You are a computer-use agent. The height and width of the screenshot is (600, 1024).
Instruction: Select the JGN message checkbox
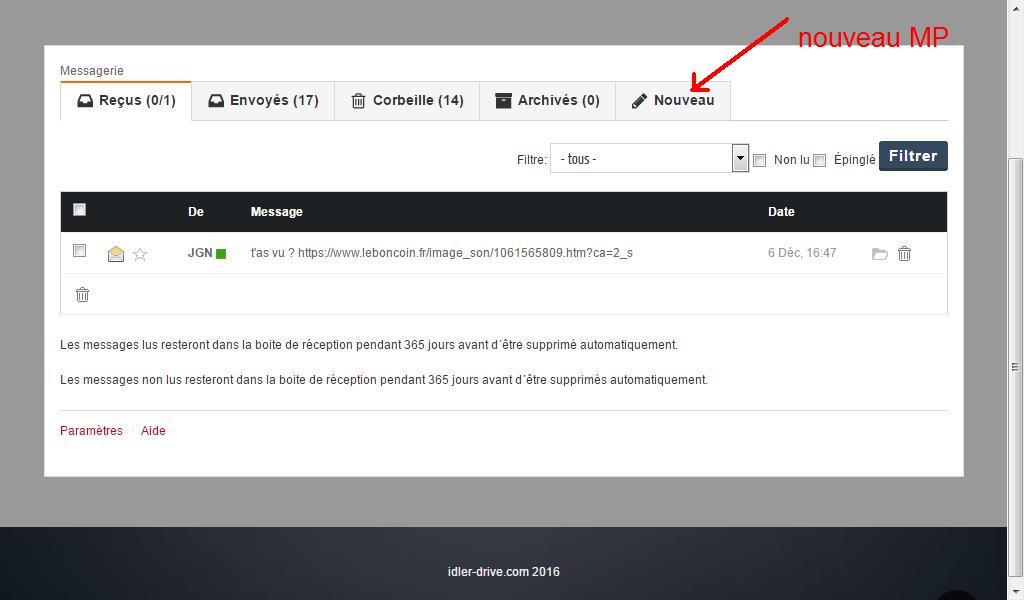pos(80,251)
